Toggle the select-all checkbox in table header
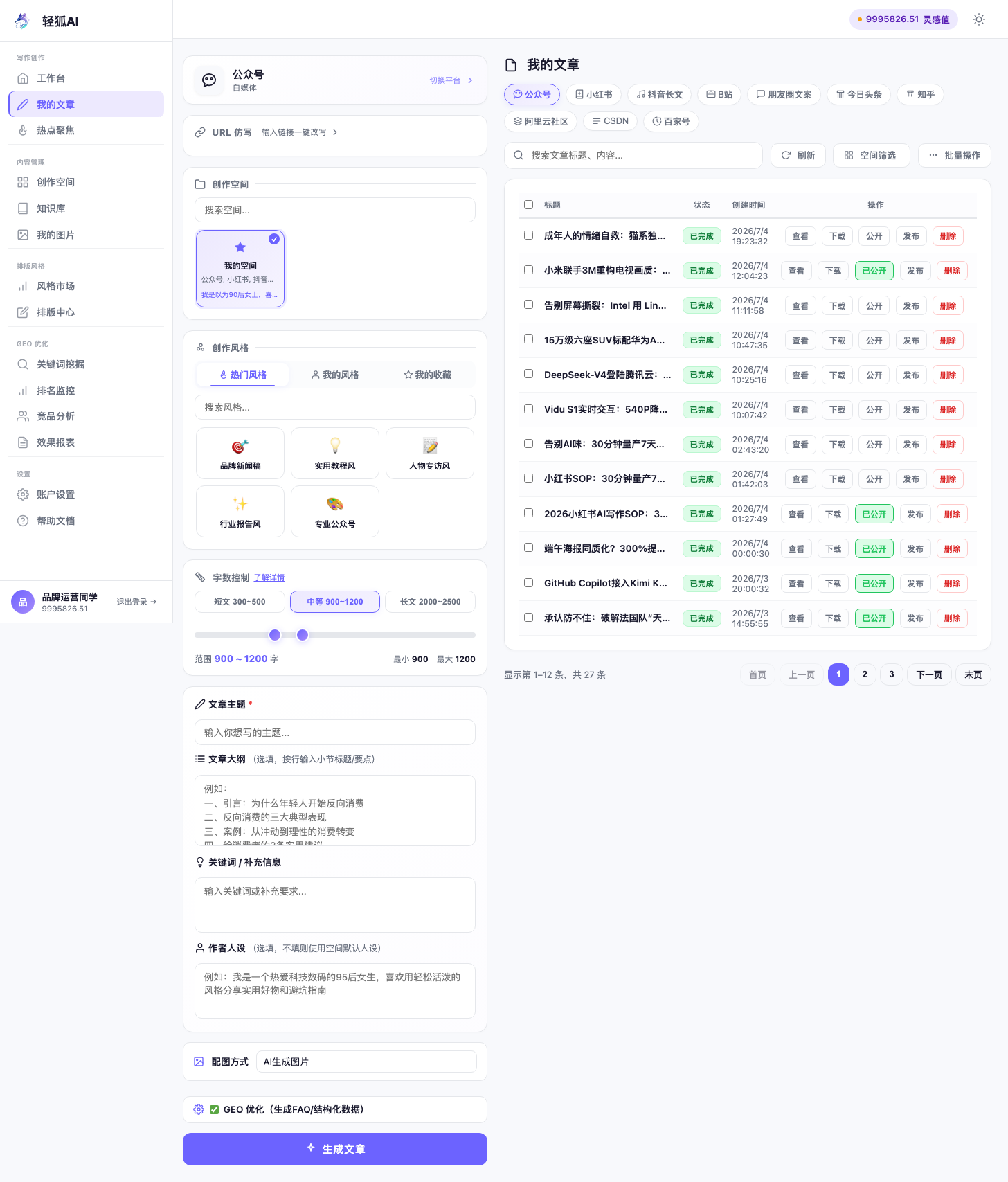The image size is (1008, 1182). point(529,205)
